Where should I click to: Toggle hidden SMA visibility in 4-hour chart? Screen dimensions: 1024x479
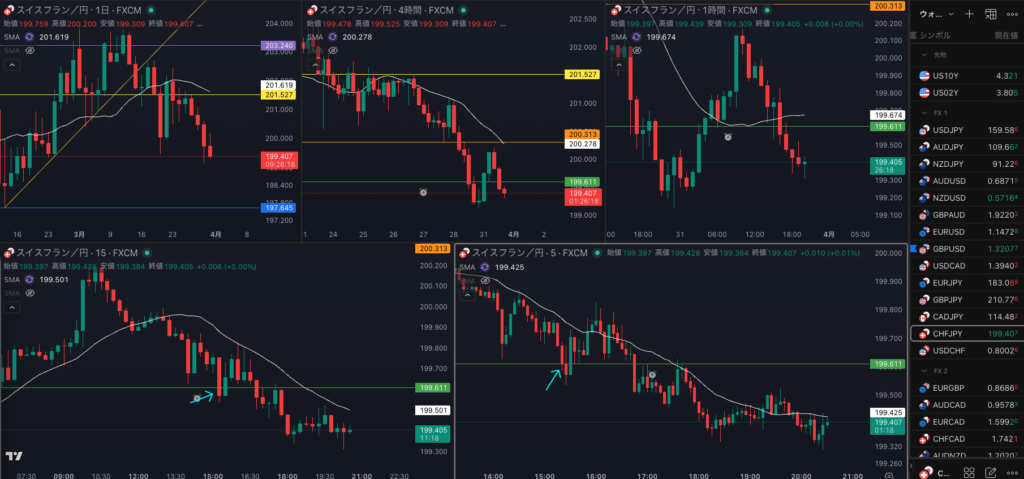(x=332, y=49)
